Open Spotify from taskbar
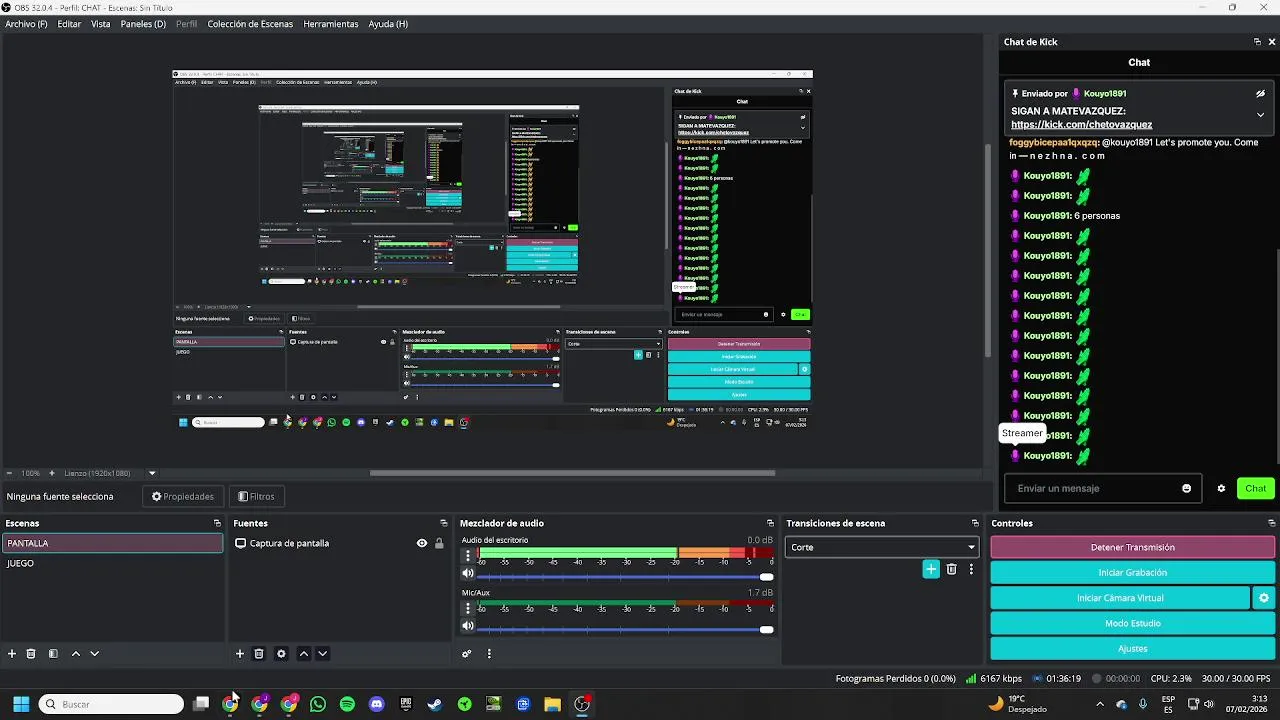Image resolution: width=1280 pixels, height=720 pixels. click(347, 704)
